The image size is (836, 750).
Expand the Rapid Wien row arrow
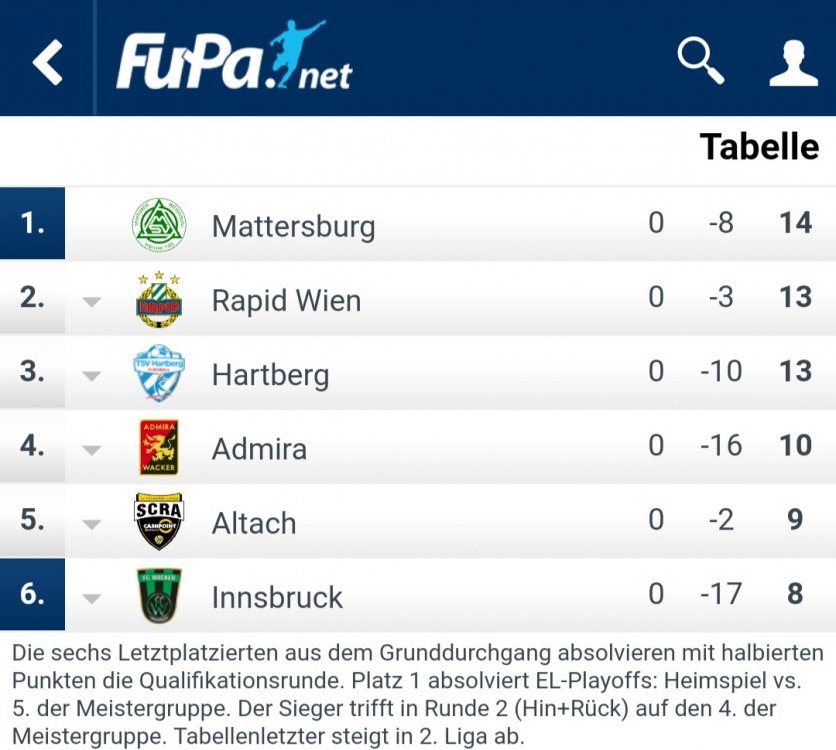pyautogui.click(x=92, y=302)
